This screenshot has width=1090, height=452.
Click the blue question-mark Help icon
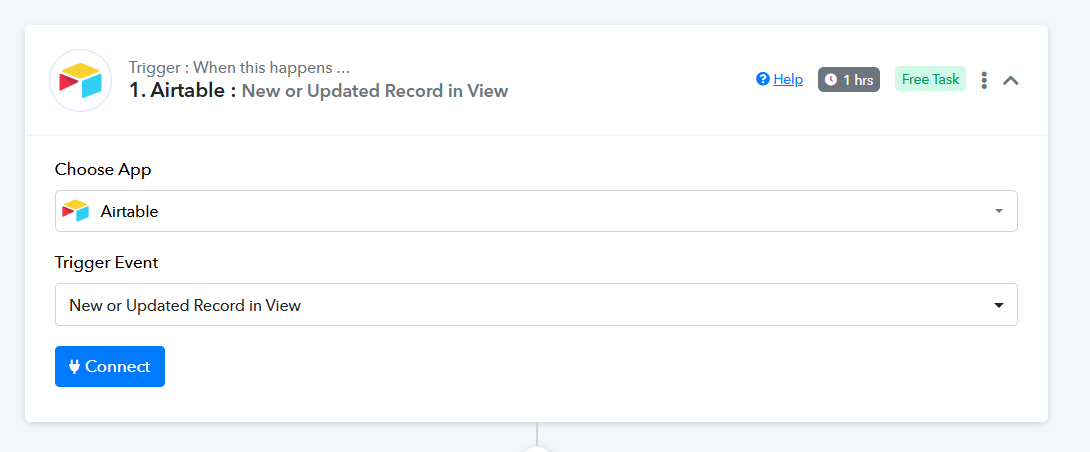[x=763, y=79]
